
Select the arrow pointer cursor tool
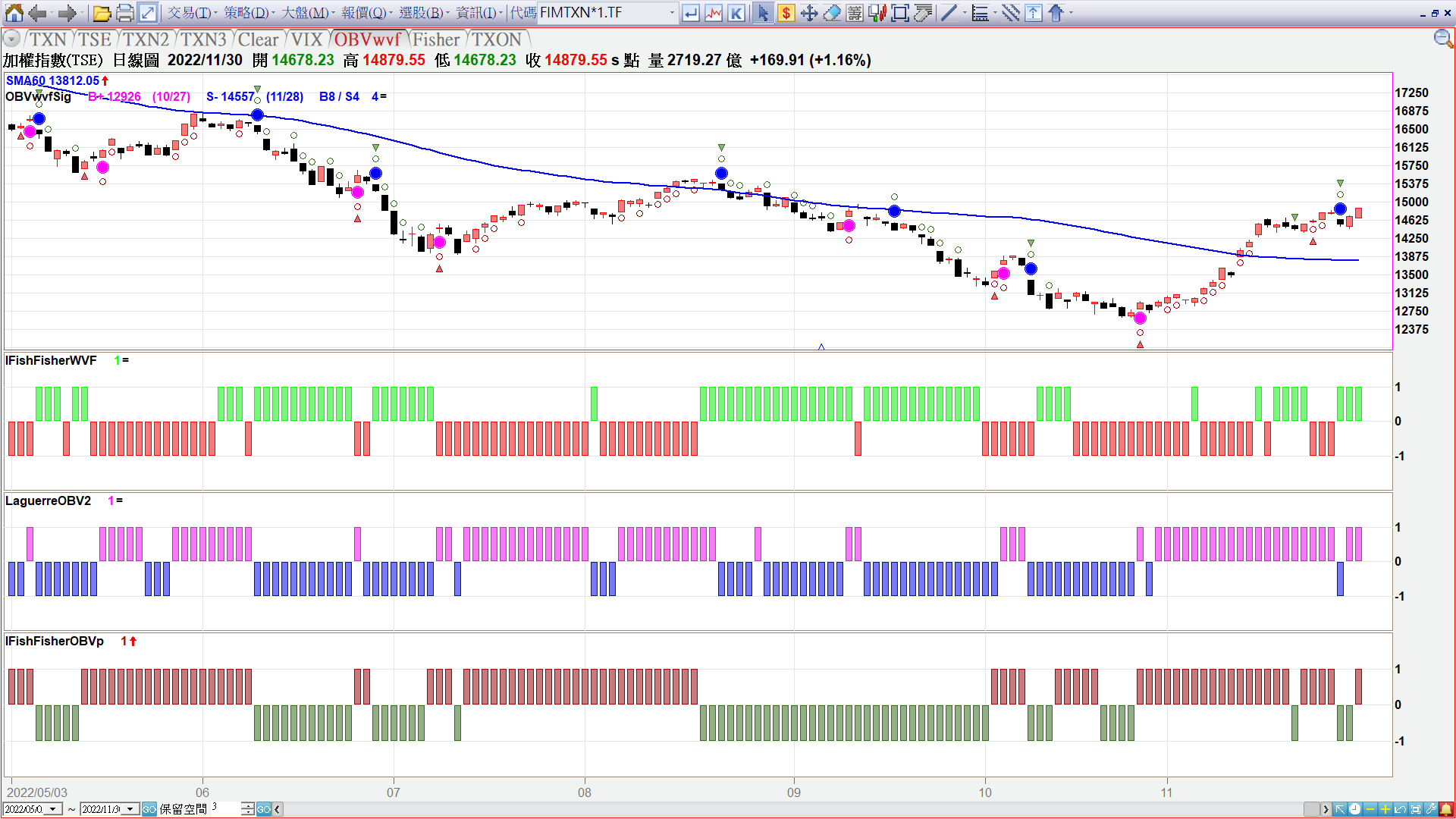click(x=763, y=13)
